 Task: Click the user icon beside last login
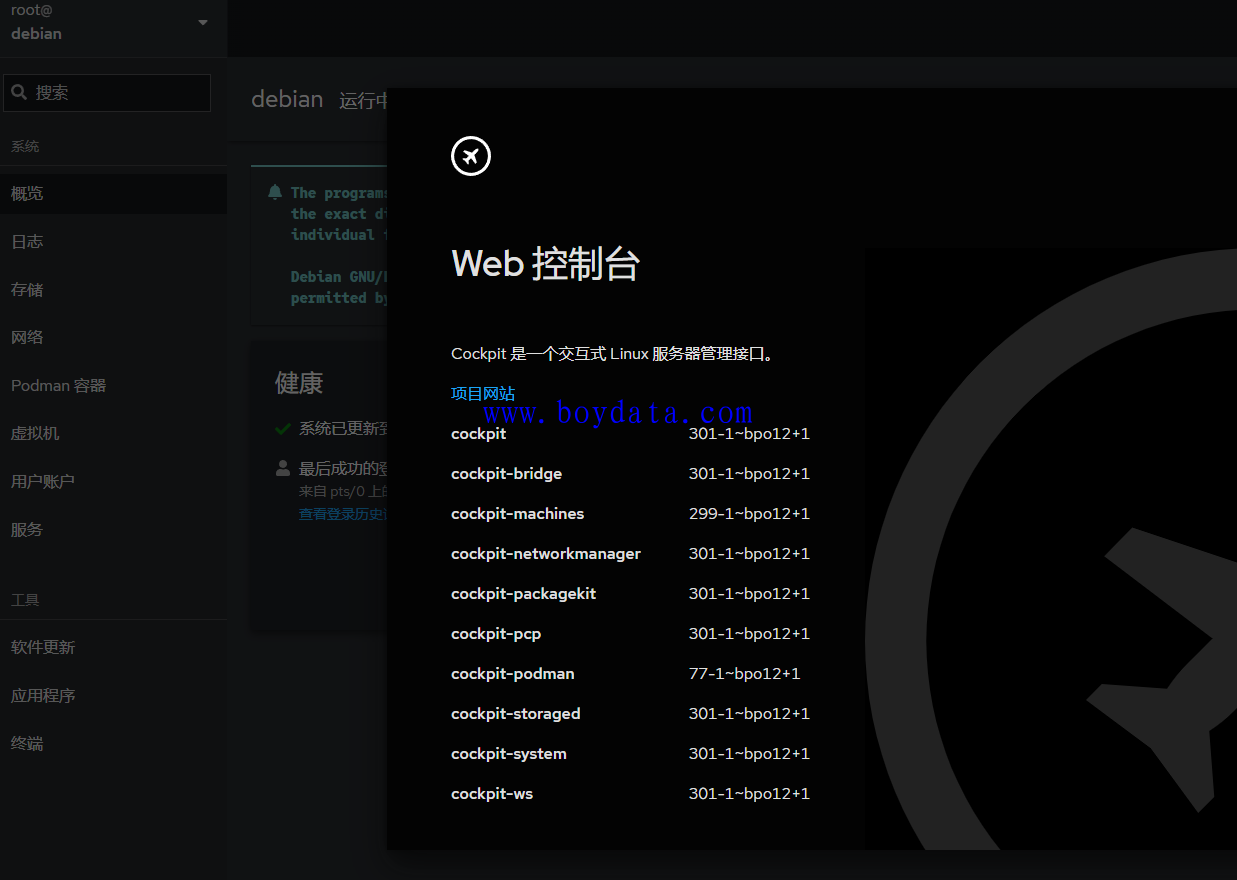(x=283, y=468)
